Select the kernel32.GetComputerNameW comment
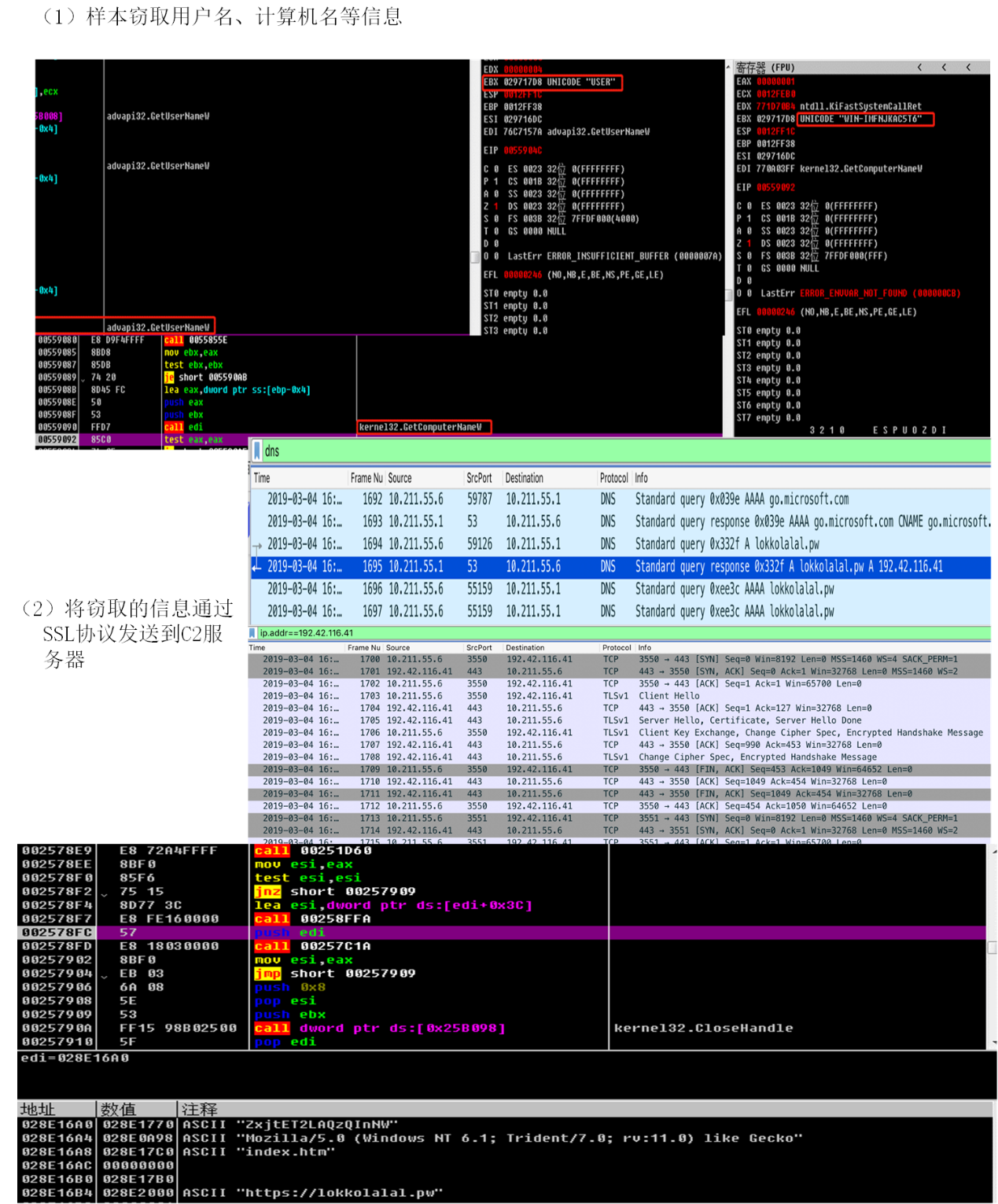Viewport: 998px width, 1204px height. (x=421, y=428)
